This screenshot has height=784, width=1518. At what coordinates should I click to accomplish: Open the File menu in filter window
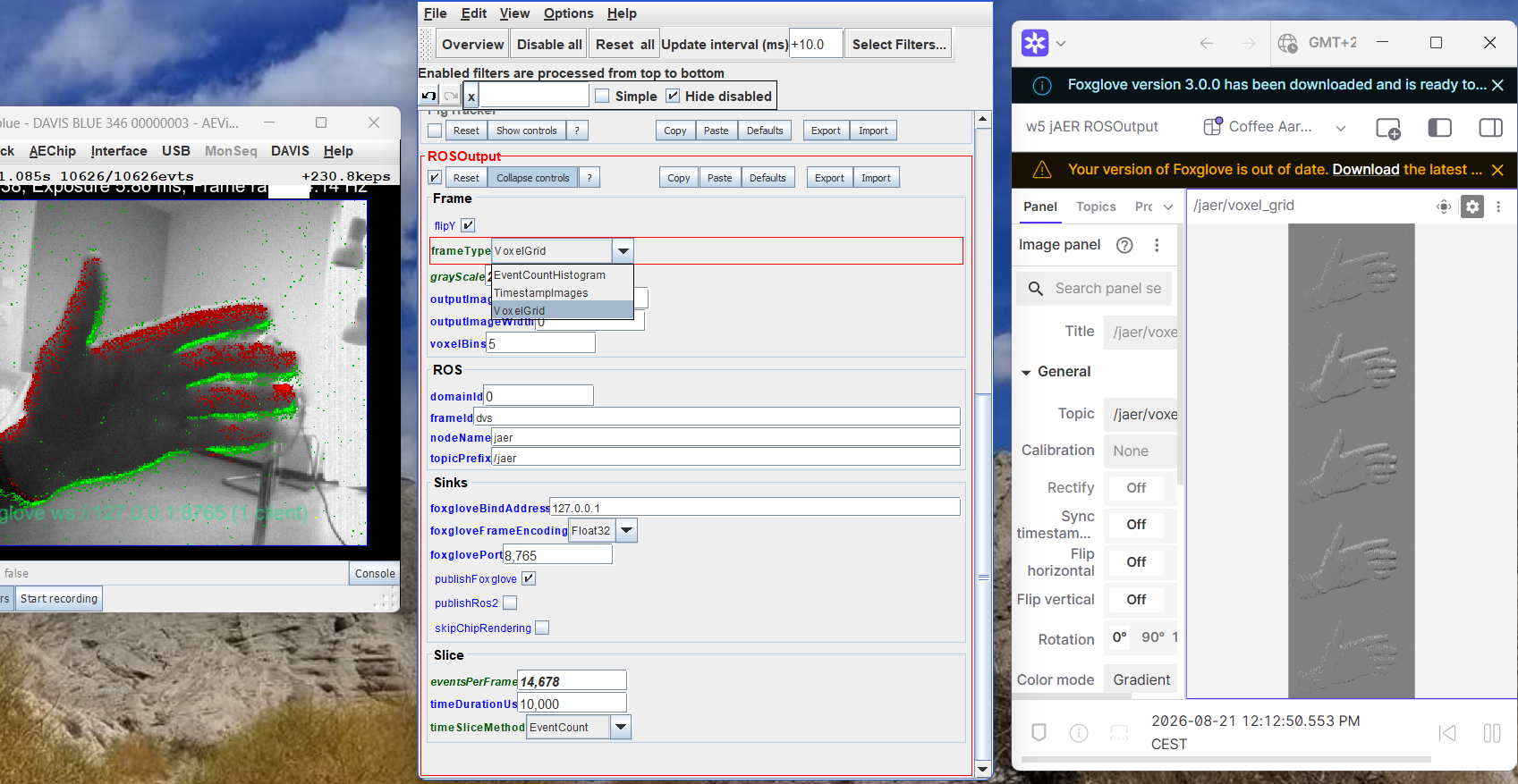(436, 13)
